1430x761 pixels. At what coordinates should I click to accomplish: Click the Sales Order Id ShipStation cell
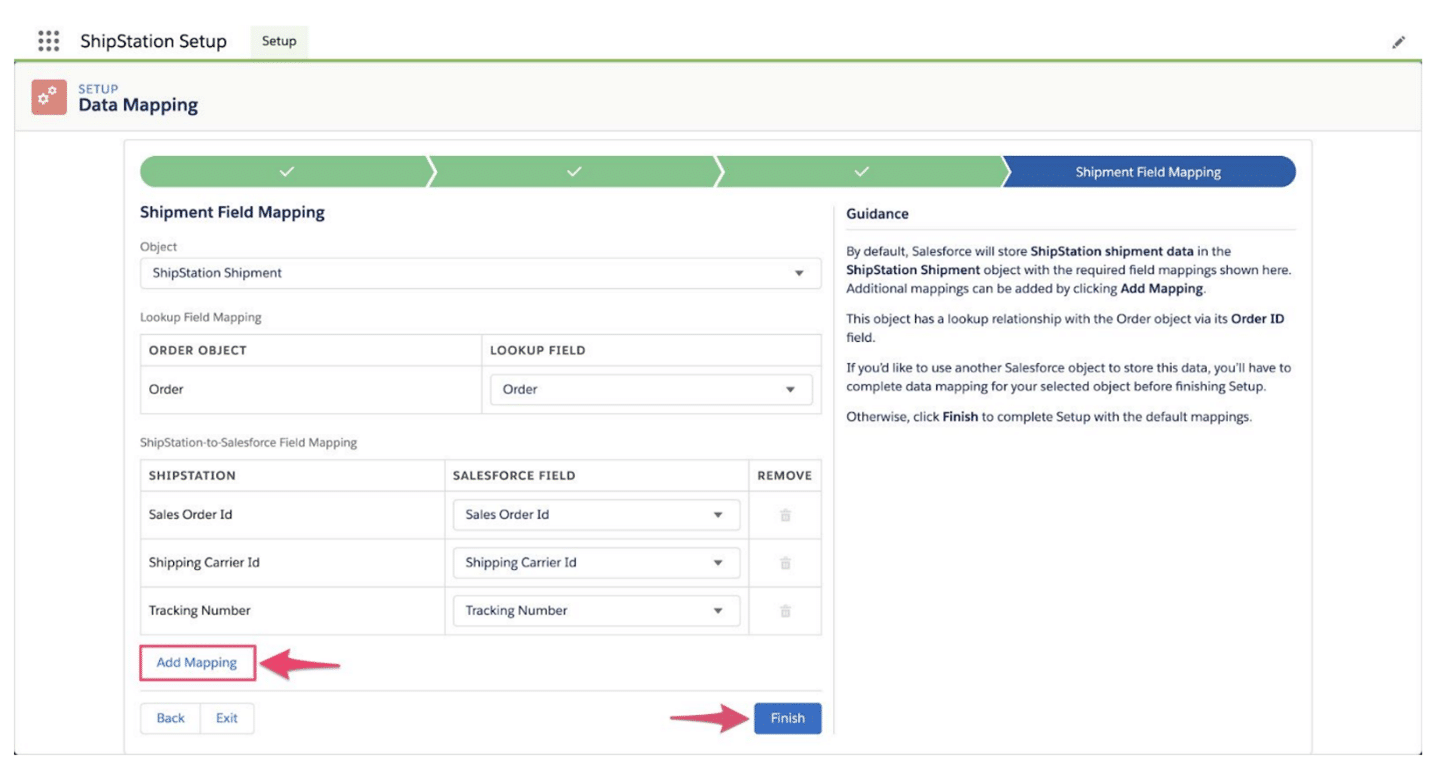point(293,515)
